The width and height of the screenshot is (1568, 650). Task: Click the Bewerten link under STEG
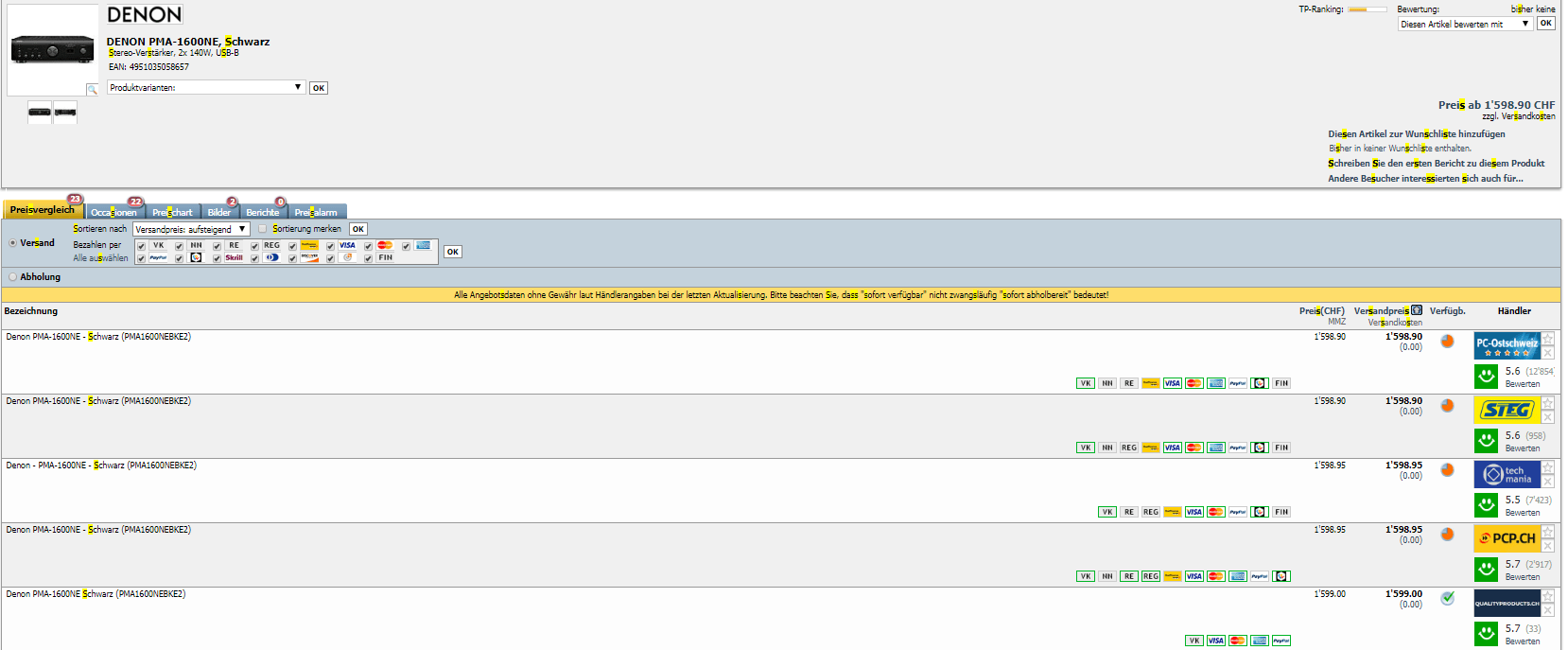1522,448
